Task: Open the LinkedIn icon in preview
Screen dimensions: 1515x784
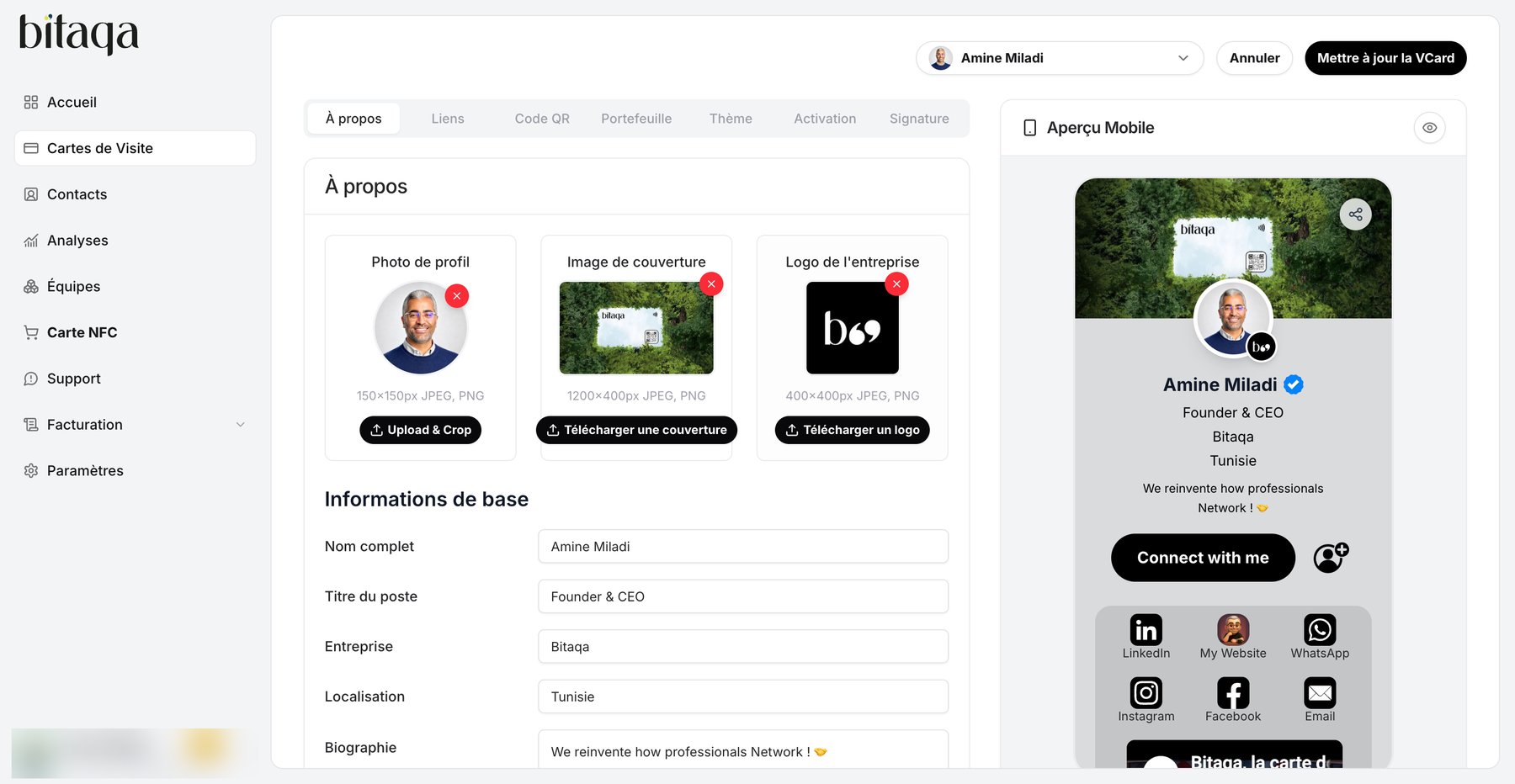Action: pos(1146,630)
